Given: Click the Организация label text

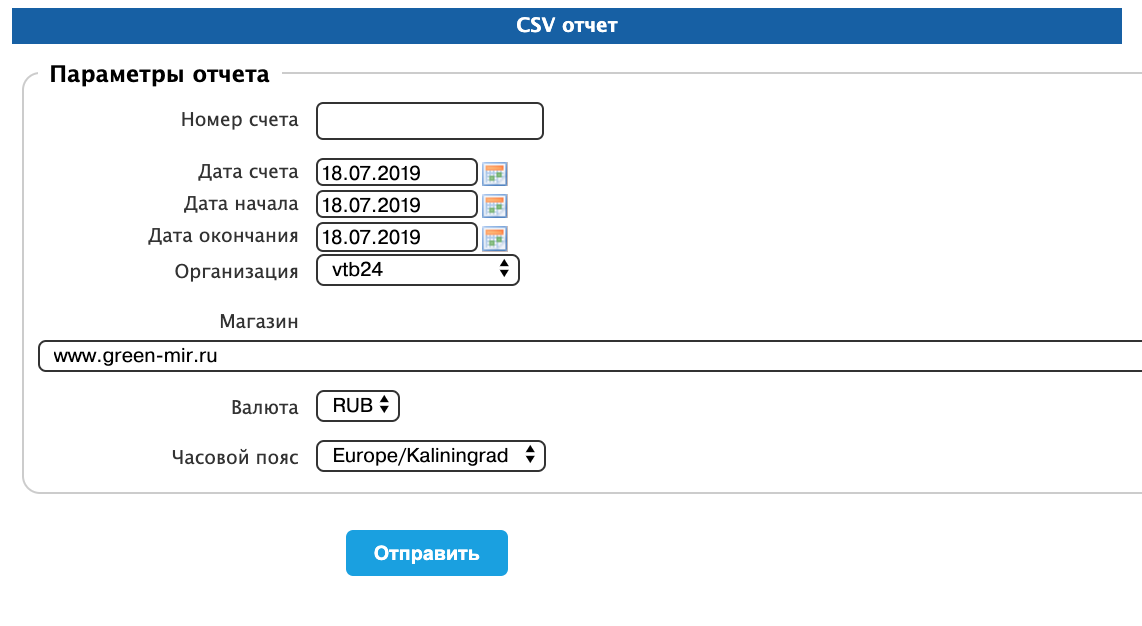Looking at the screenshot, I should [236, 271].
